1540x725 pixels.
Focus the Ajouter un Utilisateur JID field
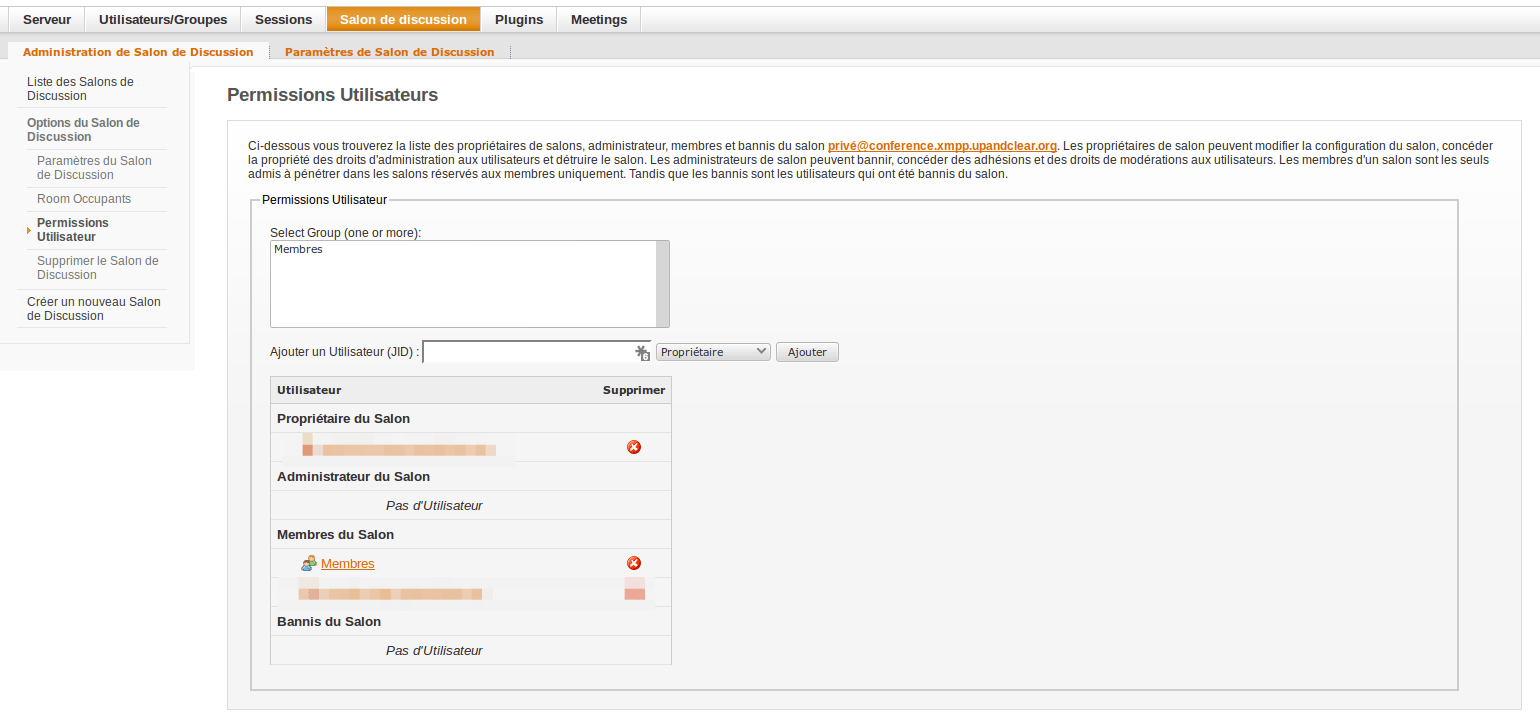pos(537,352)
